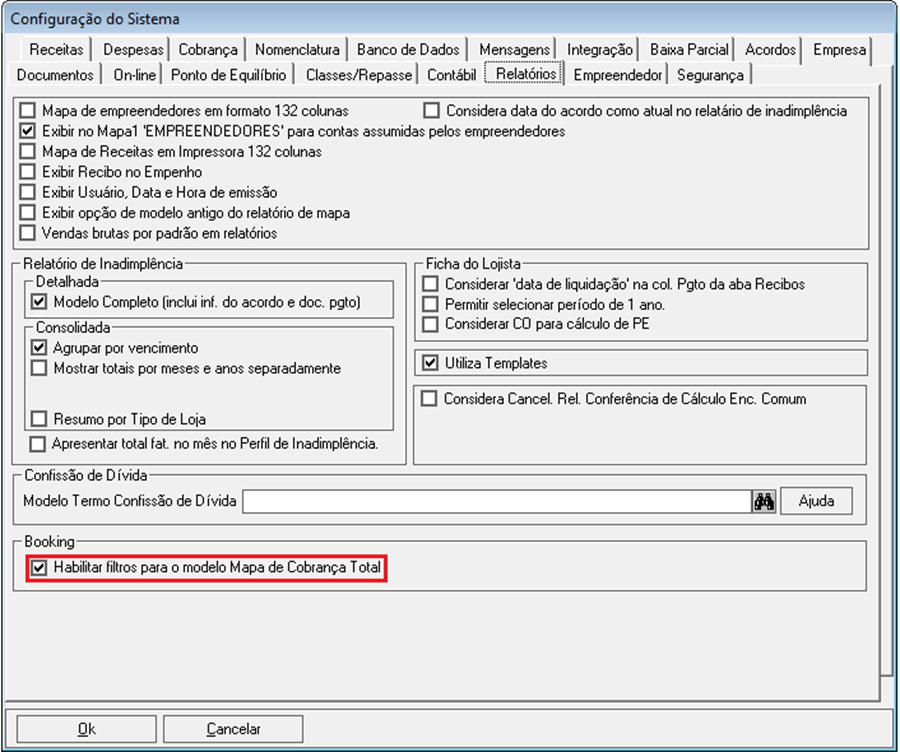Switch to the Documentos tab

point(55,75)
